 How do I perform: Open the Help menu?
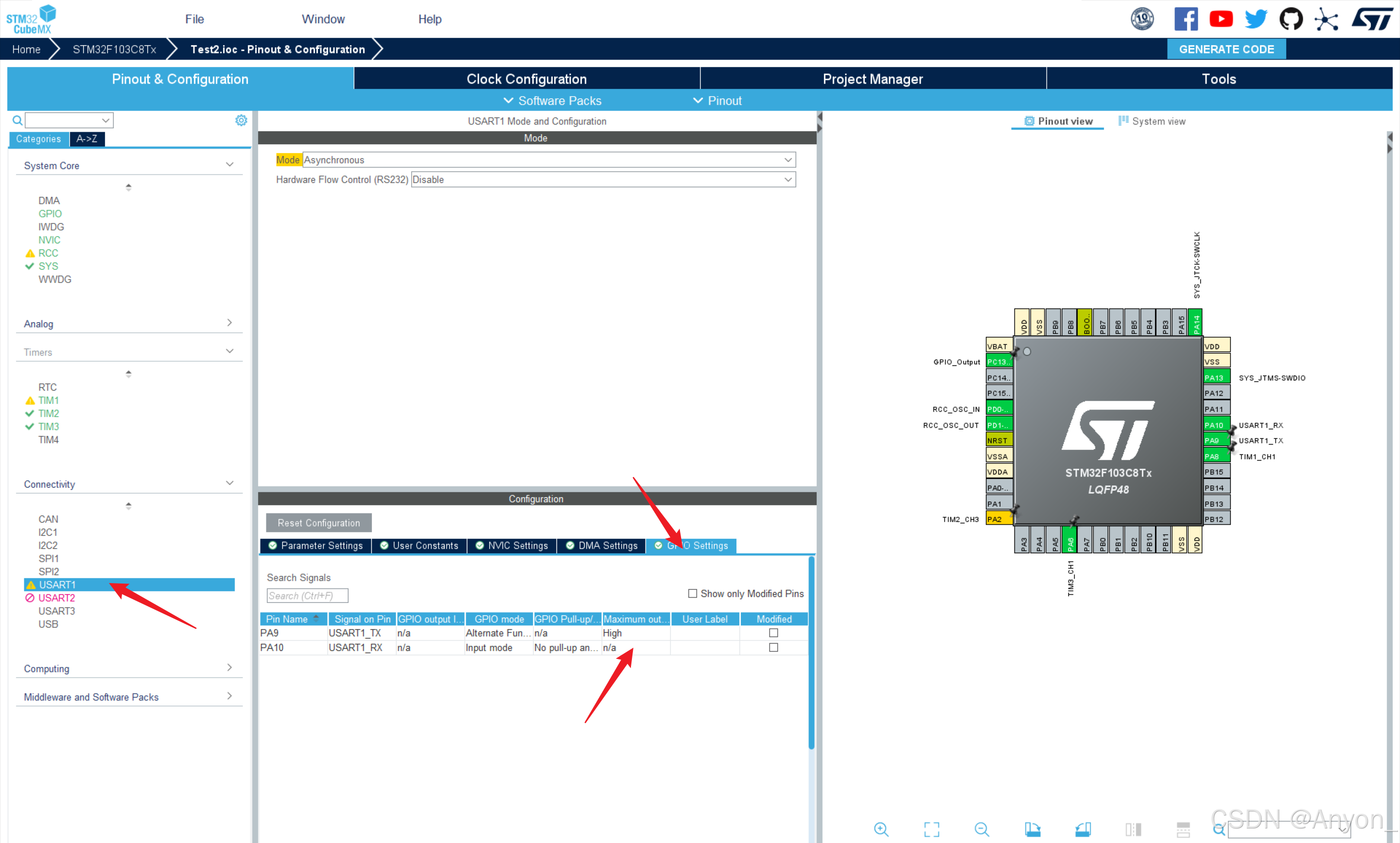(x=430, y=19)
